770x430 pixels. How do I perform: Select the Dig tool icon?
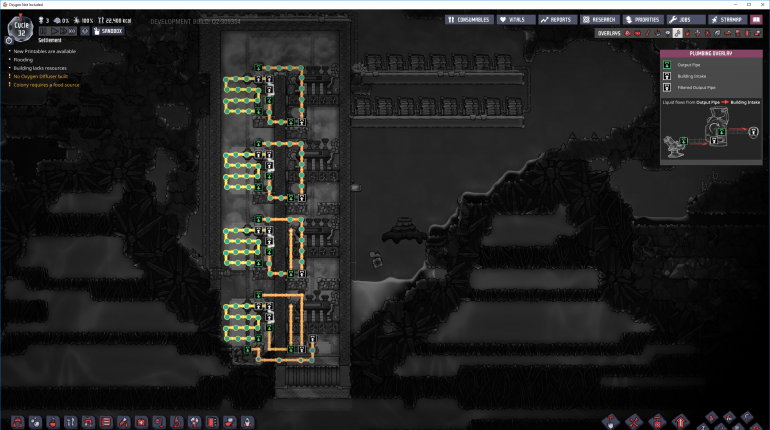click(610, 421)
